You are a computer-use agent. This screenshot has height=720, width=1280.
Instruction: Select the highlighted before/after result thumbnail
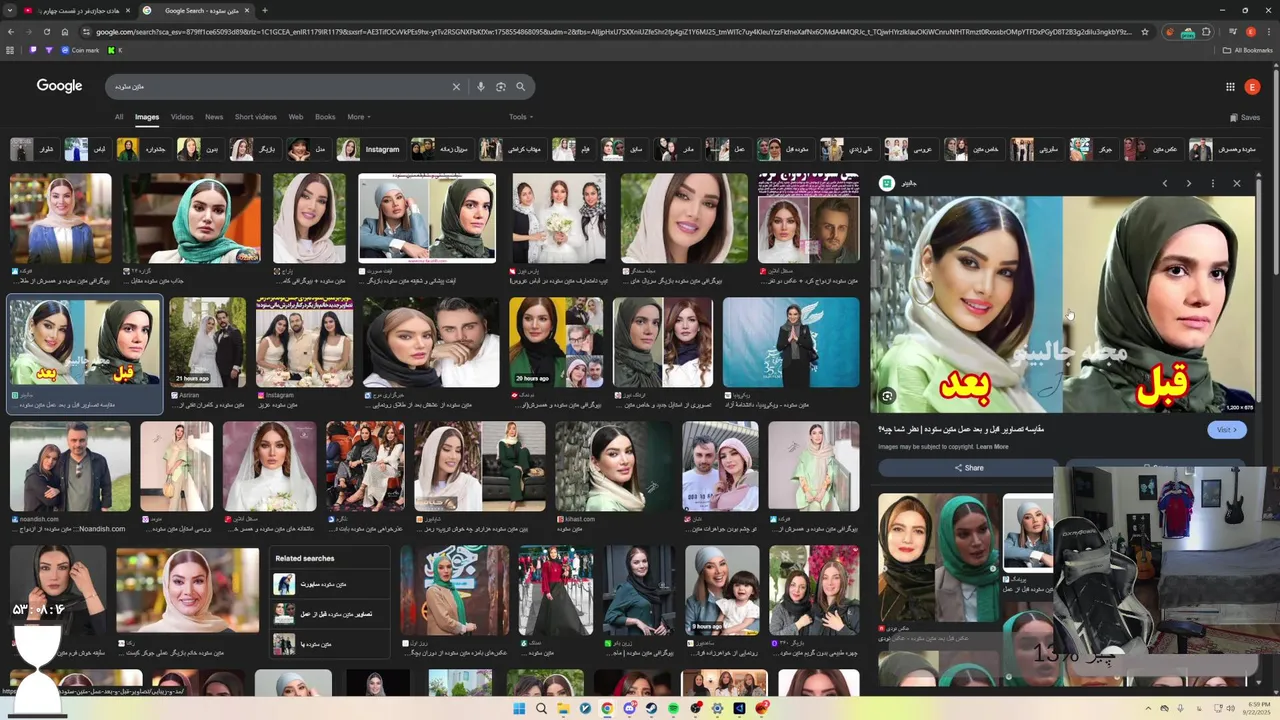coord(84,342)
